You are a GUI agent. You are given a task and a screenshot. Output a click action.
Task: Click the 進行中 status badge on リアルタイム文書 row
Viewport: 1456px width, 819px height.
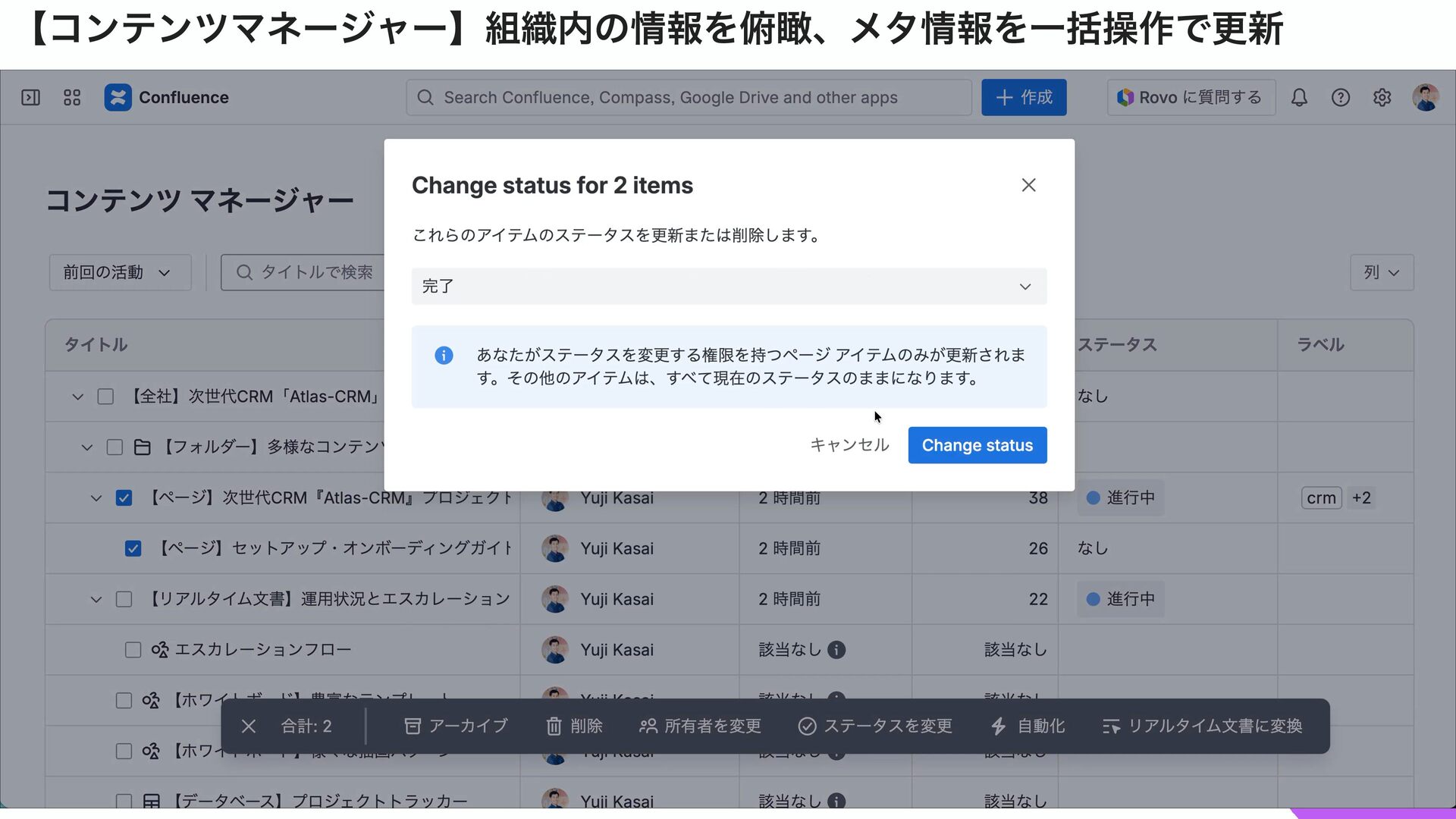click(x=1120, y=599)
